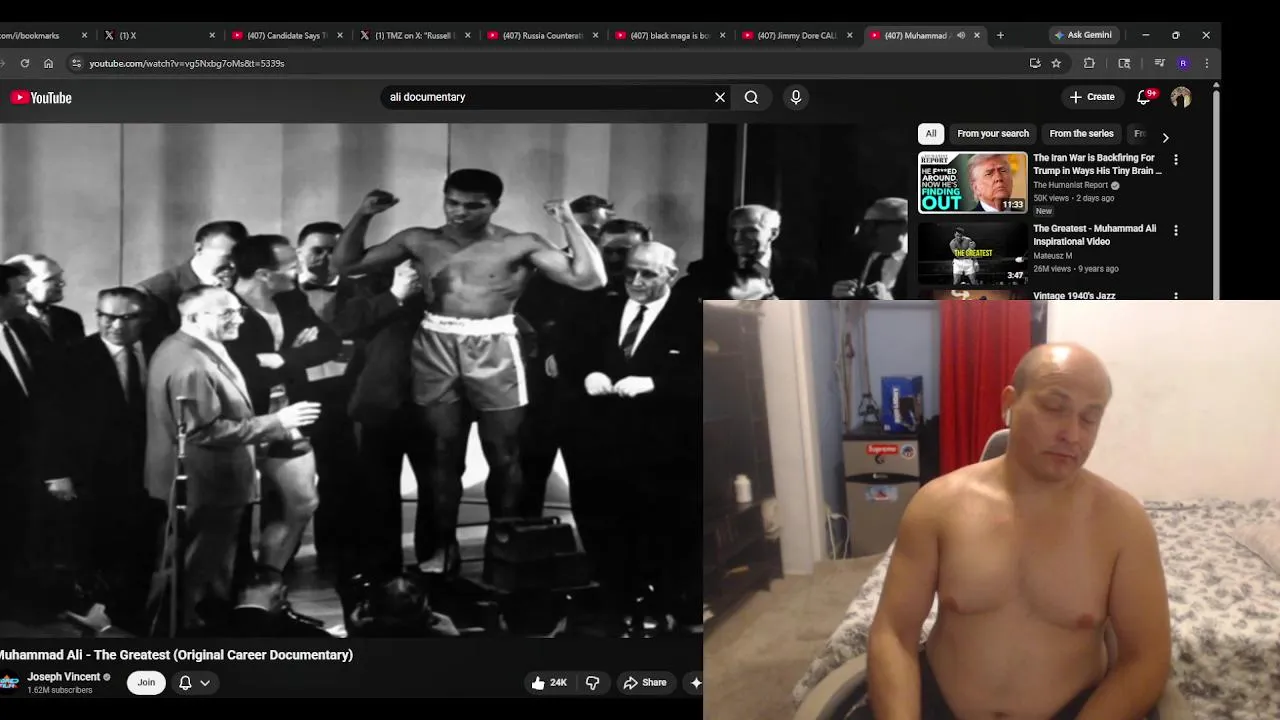Open media controls icon in toolbar
Viewport: 1280px width, 720px height.
coord(1159,63)
